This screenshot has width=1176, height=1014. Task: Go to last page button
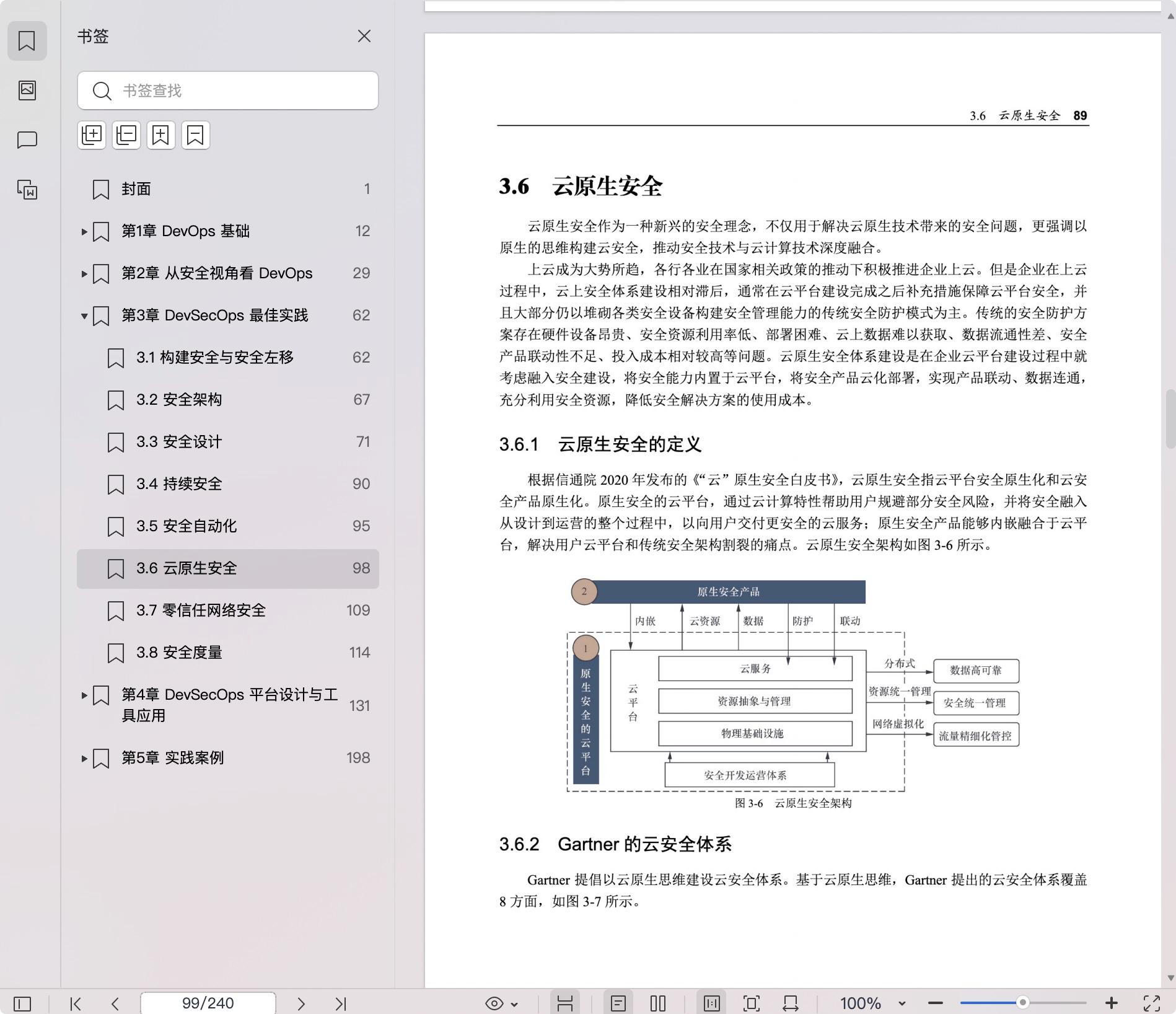(341, 1003)
